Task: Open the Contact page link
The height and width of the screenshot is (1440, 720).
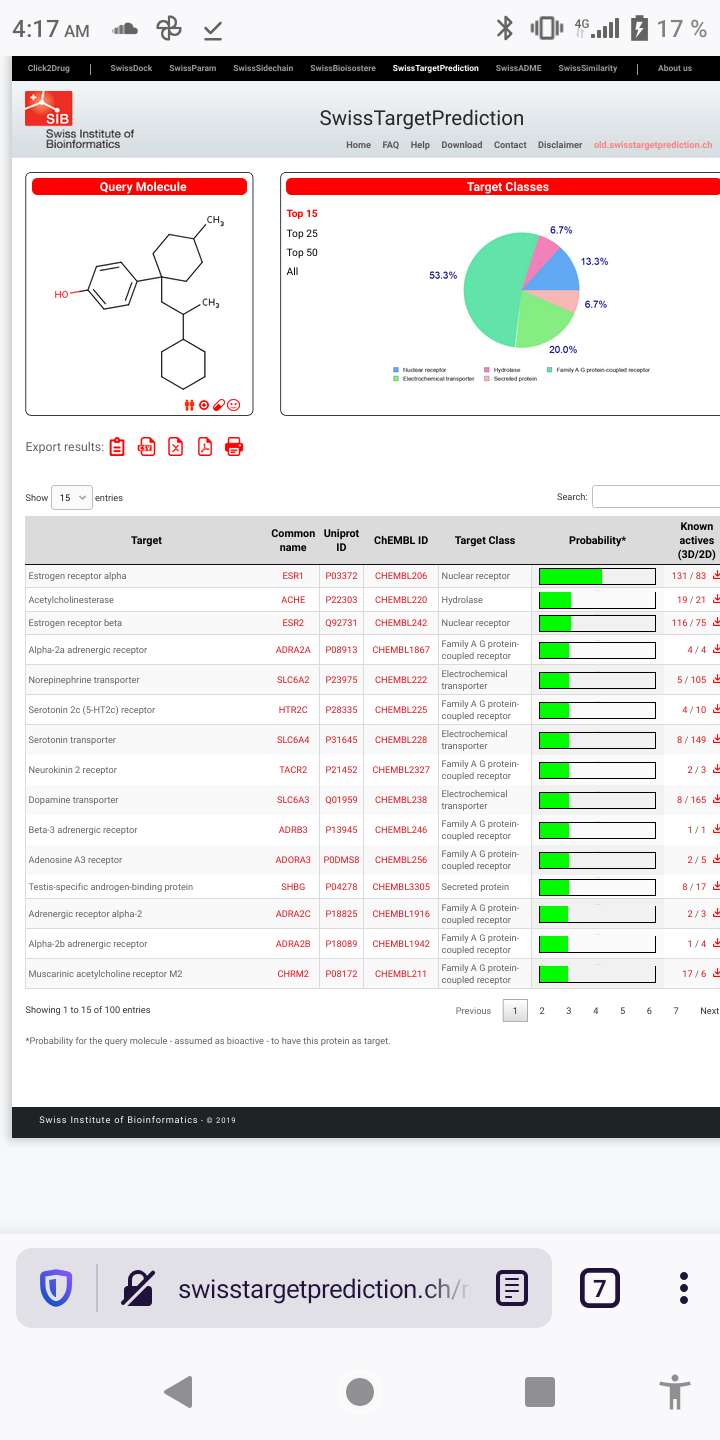Action: (510, 145)
